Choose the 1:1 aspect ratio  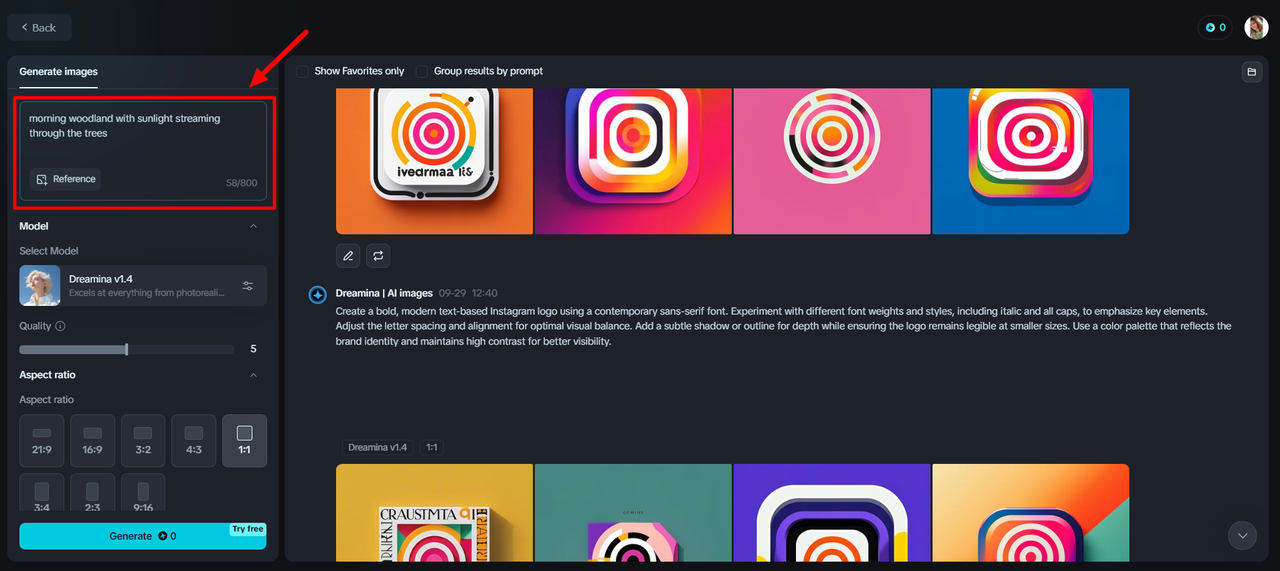245,441
